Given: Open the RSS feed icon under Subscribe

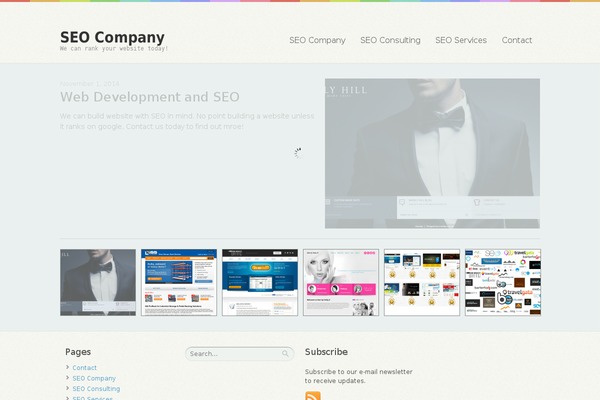Looking at the screenshot, I should 313,396.
